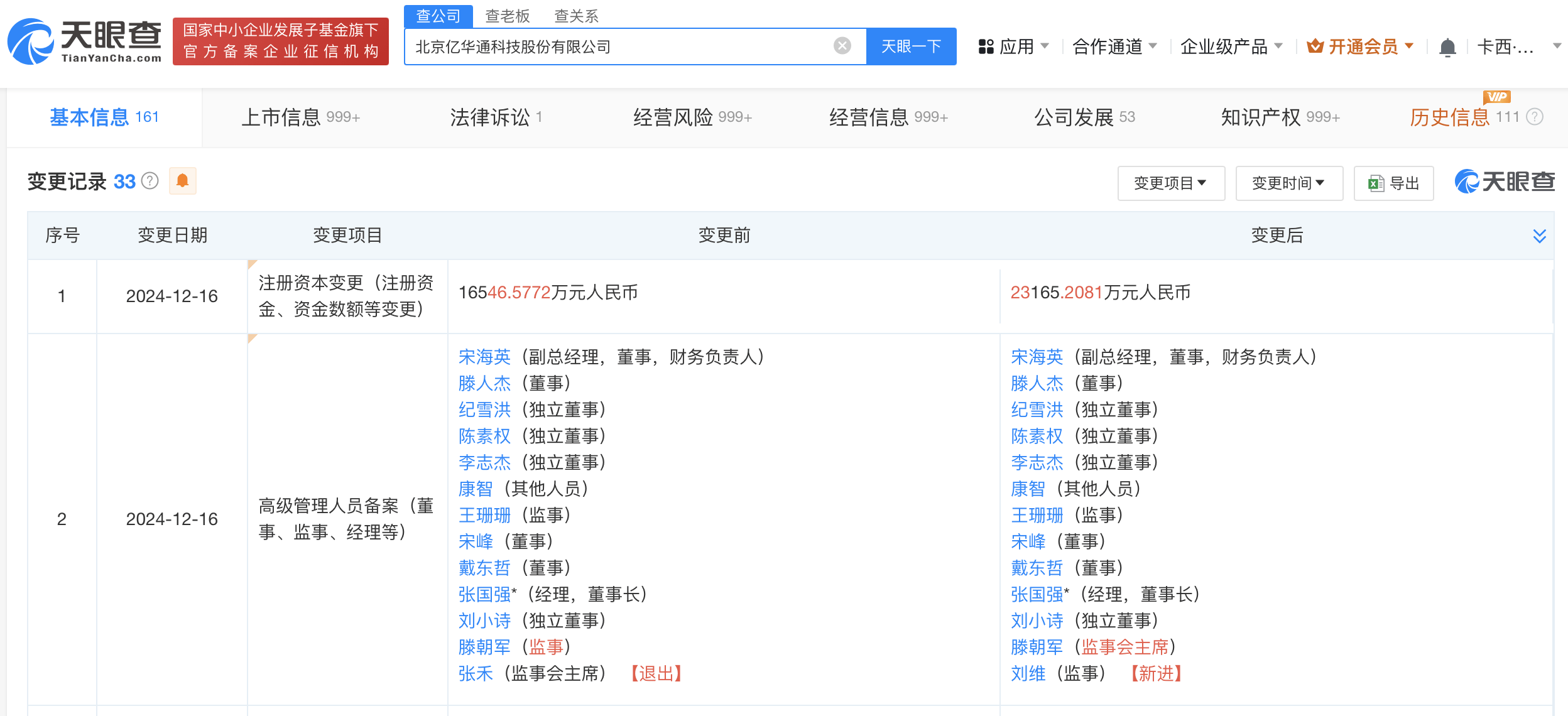Export records via 导出 button
1568x716 pixels.
coord(1393,183)
